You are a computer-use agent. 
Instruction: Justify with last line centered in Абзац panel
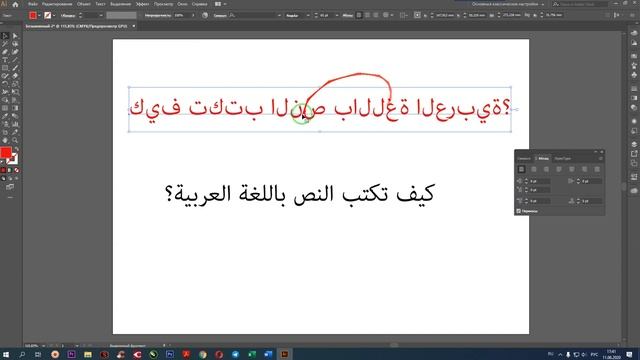(x=572, y=169)
